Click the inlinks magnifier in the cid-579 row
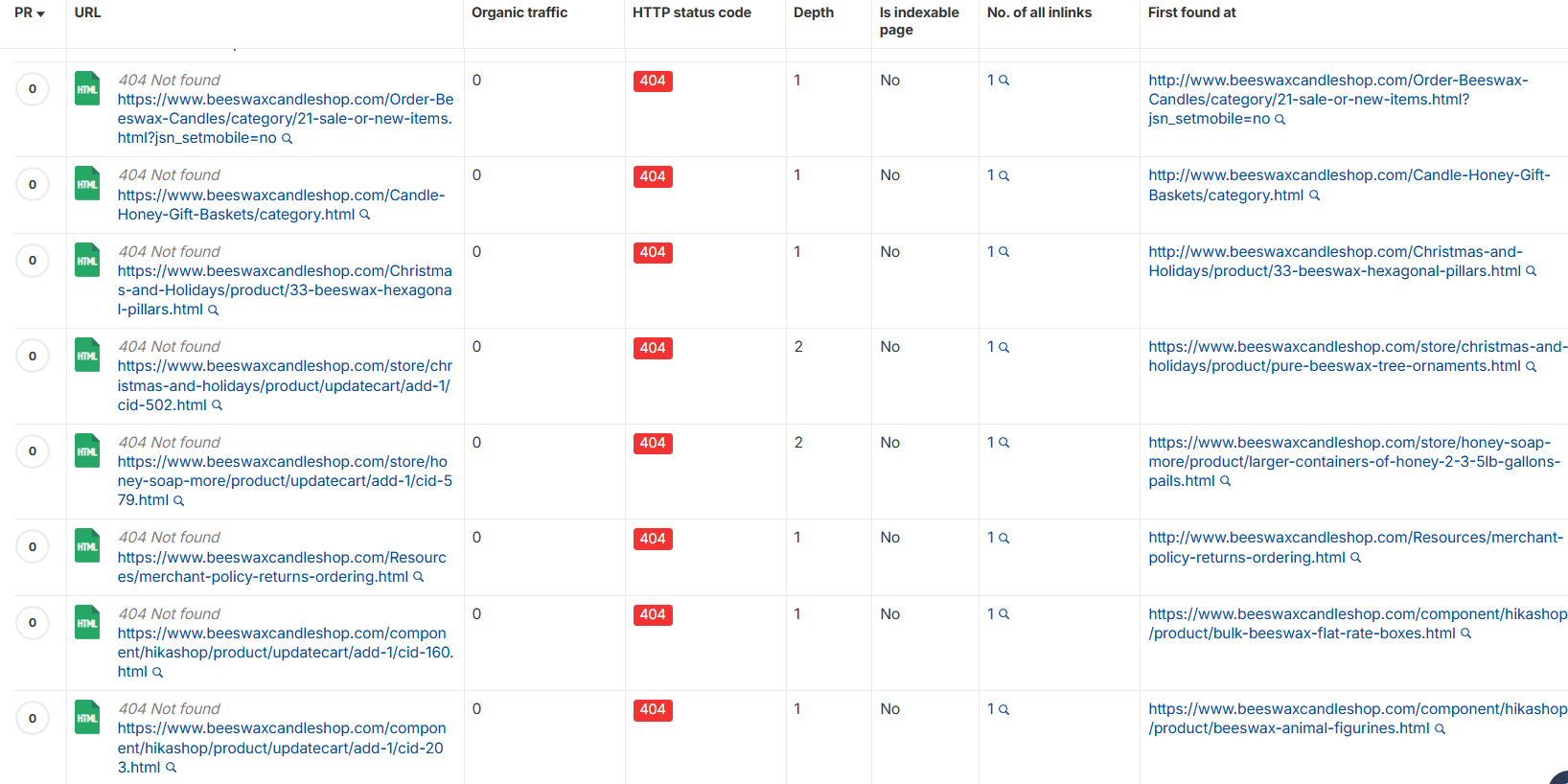Viewport: 1568px width, 784px height. pyautogui.click(x=1004, y=443)
